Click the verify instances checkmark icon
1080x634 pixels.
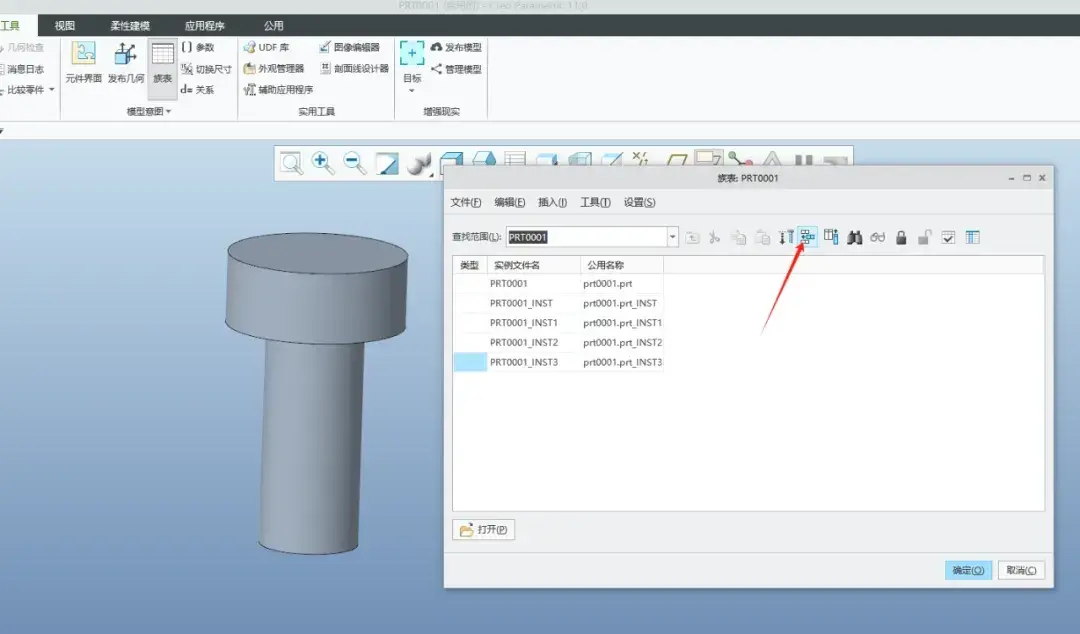point(948,238)
